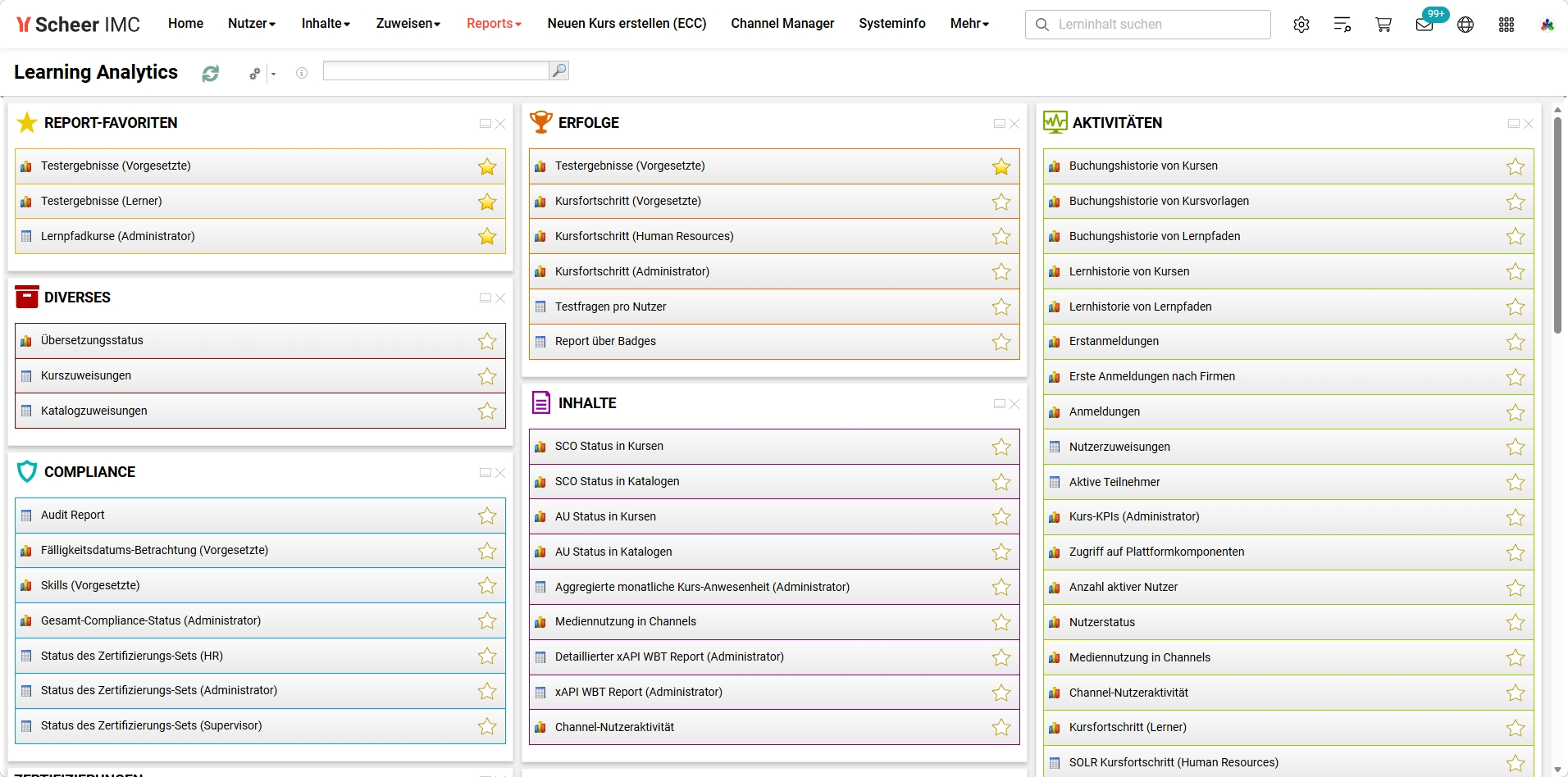Close the Inhalte panel

point(1014,404)
